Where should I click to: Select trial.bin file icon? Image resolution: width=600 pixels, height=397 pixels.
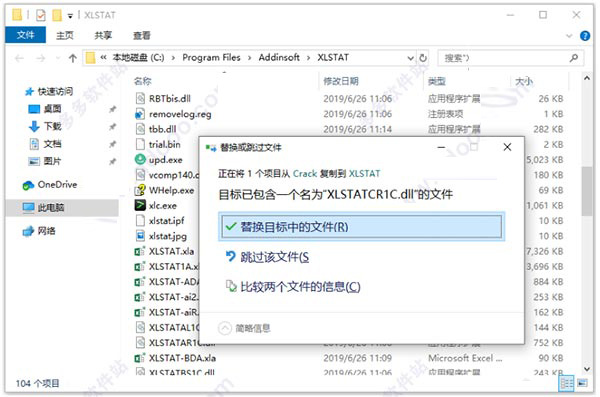pos(140,144)
